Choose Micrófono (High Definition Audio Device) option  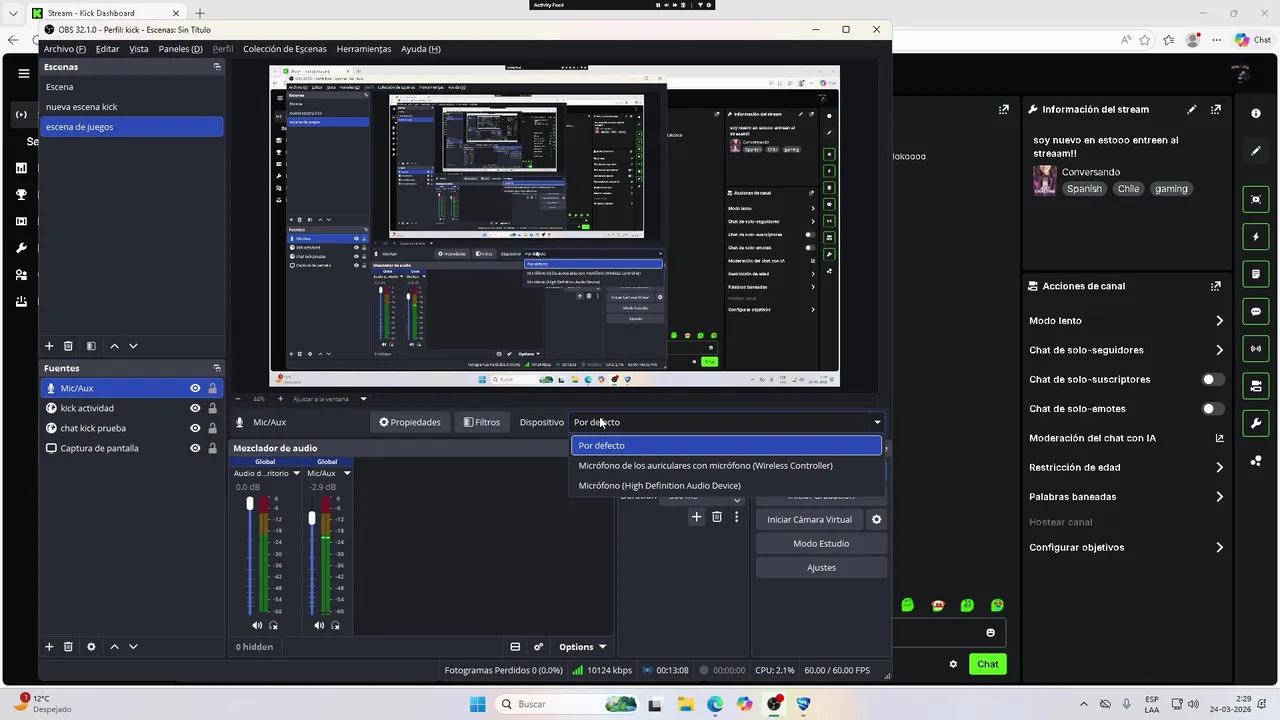tap(726, 486)
